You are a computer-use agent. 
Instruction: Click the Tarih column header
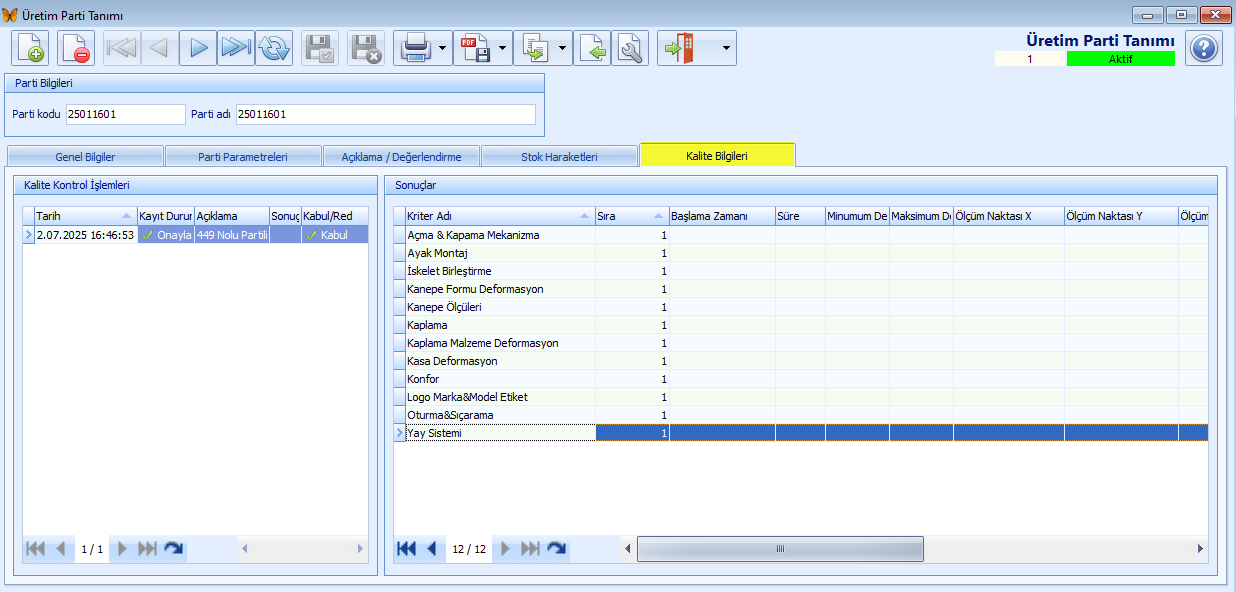pyautogui.click(x=78, y=216)
